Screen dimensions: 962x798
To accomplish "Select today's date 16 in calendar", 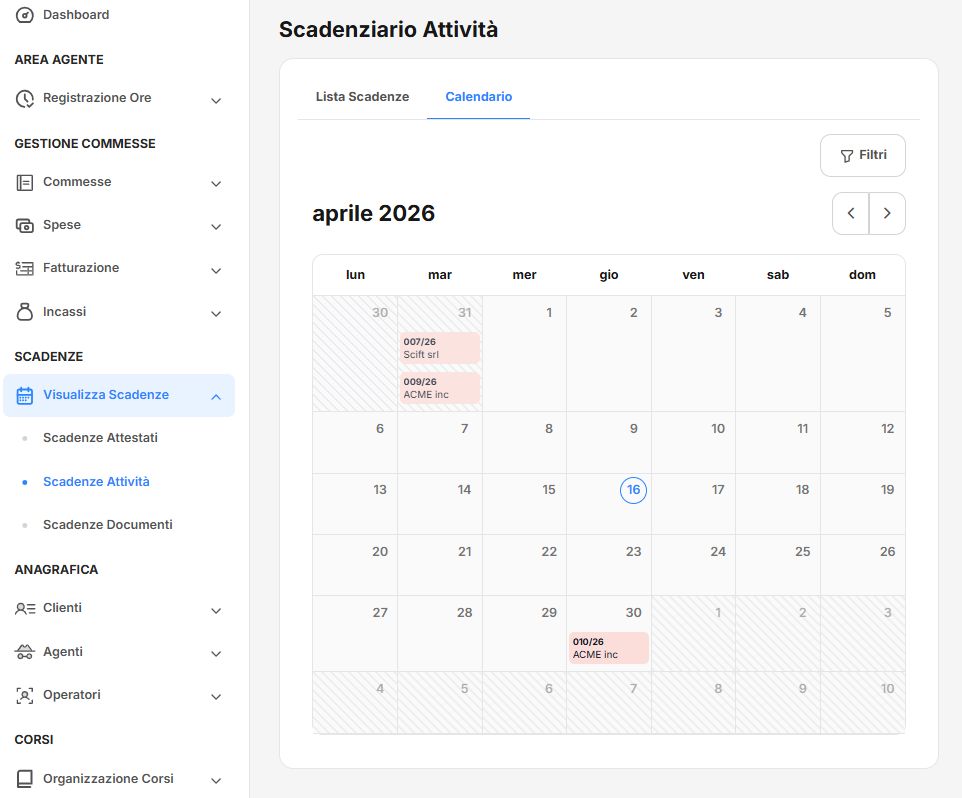I will click(x=633, y=491).
